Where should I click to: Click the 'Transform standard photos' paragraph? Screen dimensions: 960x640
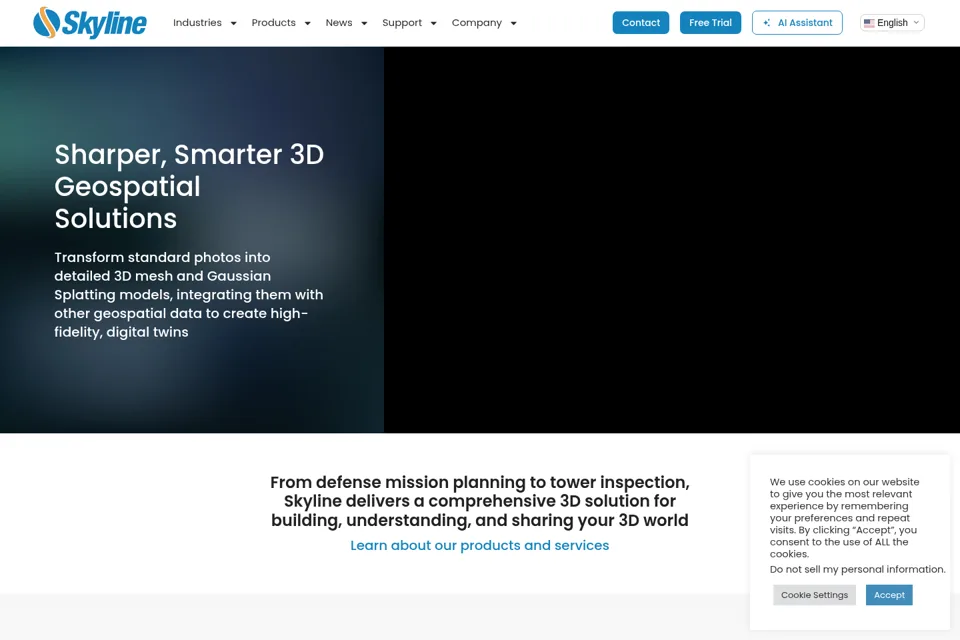[x=189, y=295]
